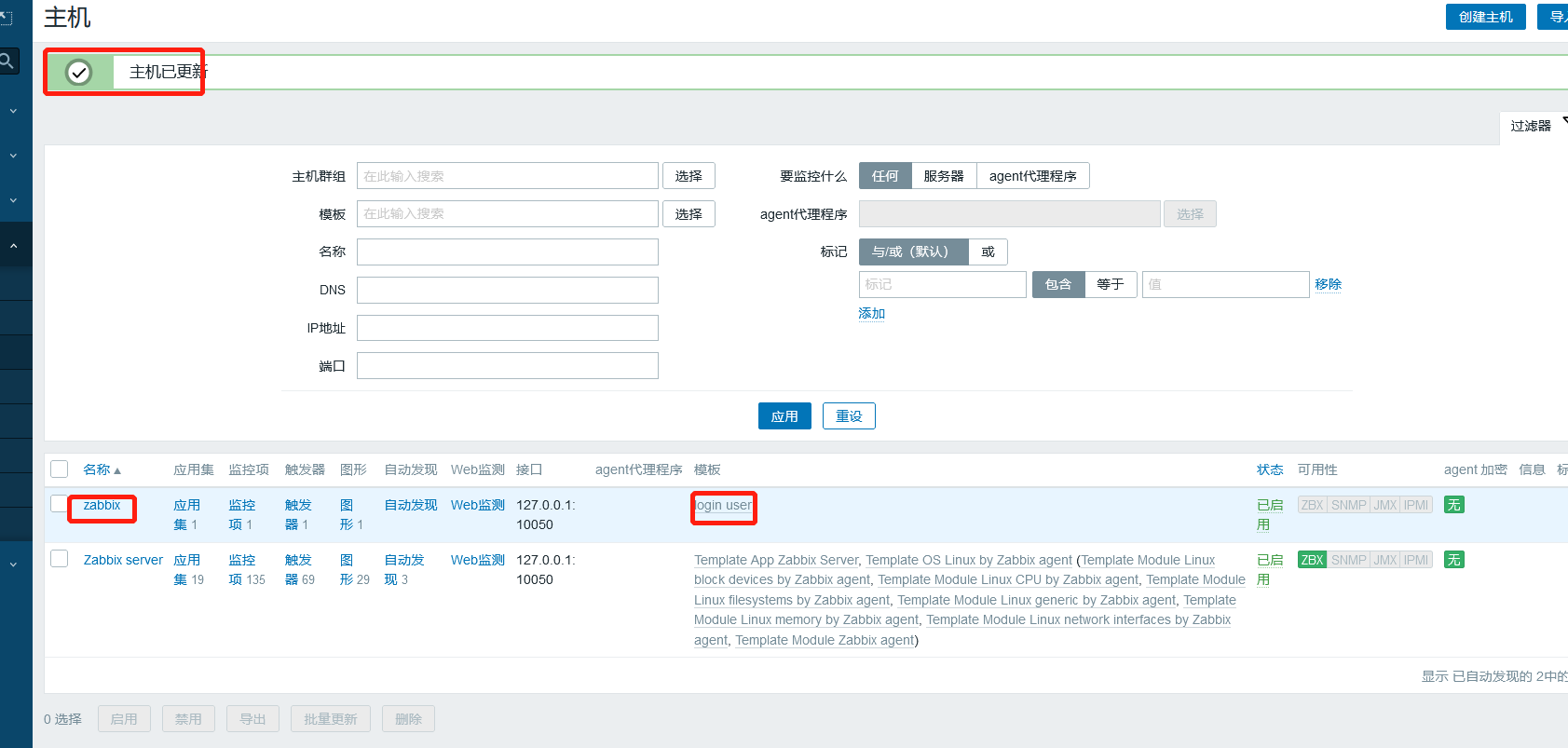The width and height of the screenshot is (1568, 748).
Task: Open 应用集 19 for Zabbix server
Action: point(188,569)
